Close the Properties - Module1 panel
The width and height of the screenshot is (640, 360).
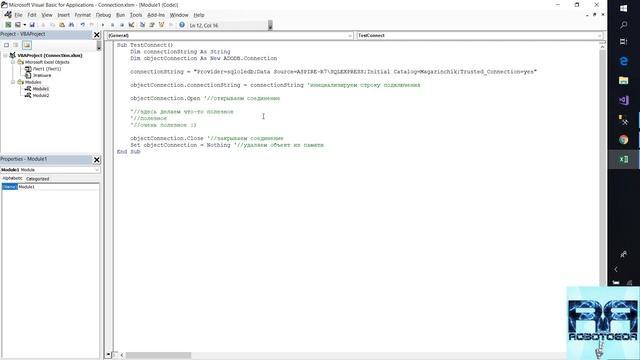(97, 160)
